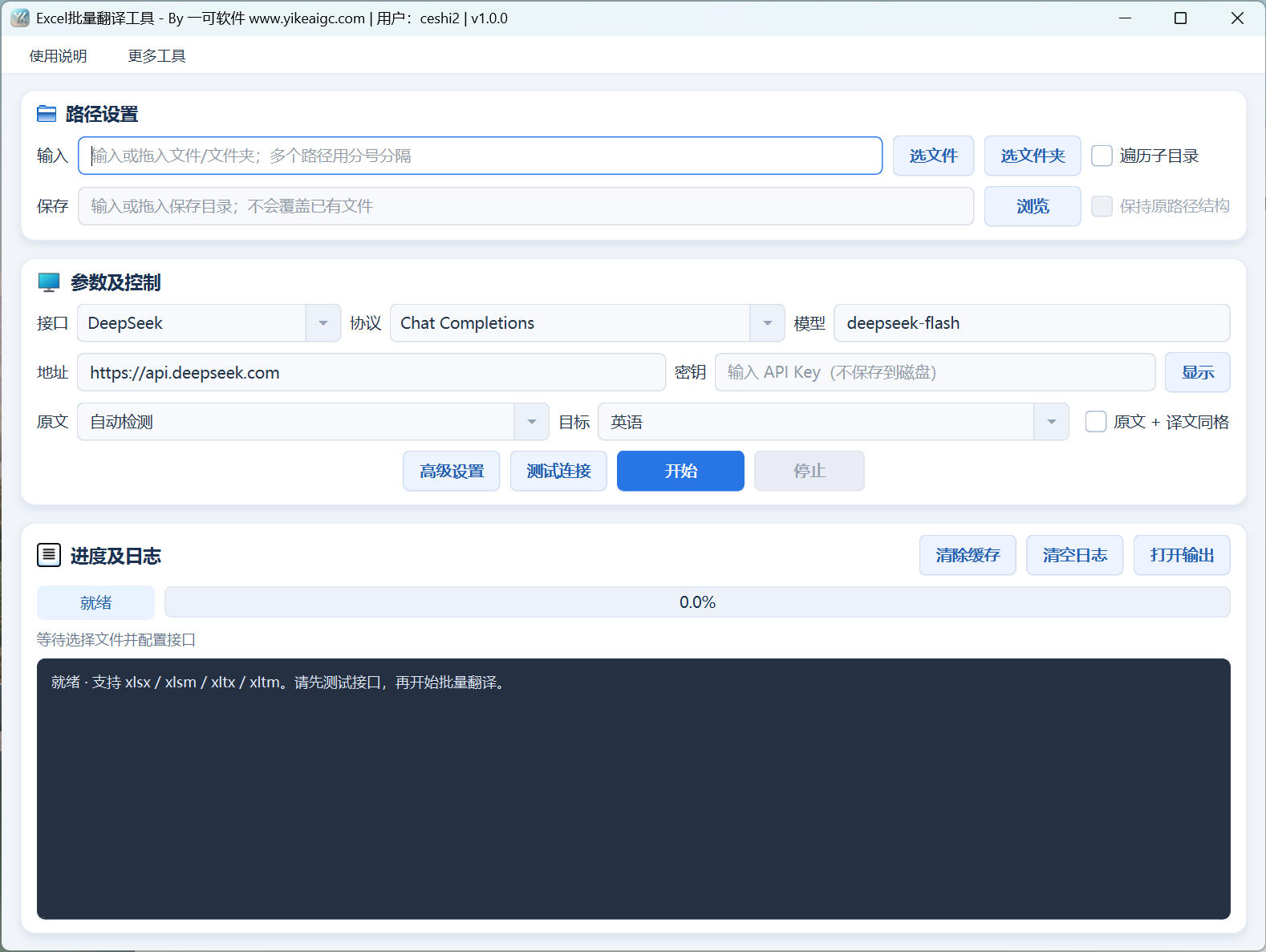This screenshot has height=952, width=1266.
Task: Expand the 接口 DeepSeek dropdown arrow
Action: [323, 323]
